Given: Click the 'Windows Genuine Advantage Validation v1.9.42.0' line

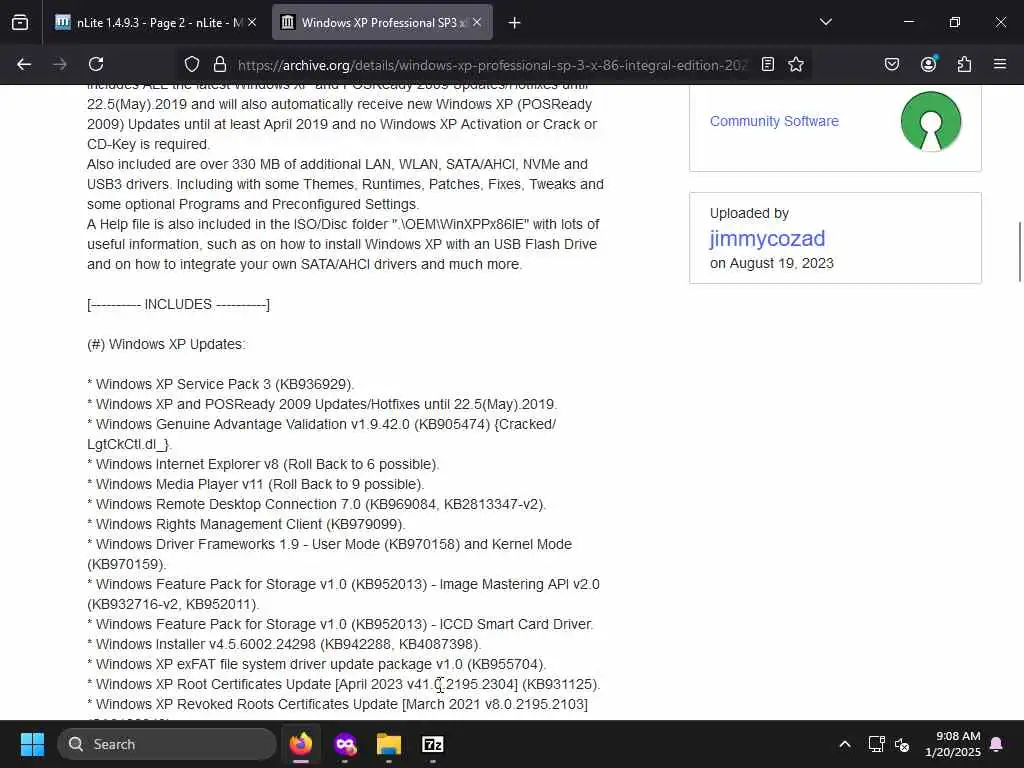Looking at the screenshot, I should click(321, 434).
